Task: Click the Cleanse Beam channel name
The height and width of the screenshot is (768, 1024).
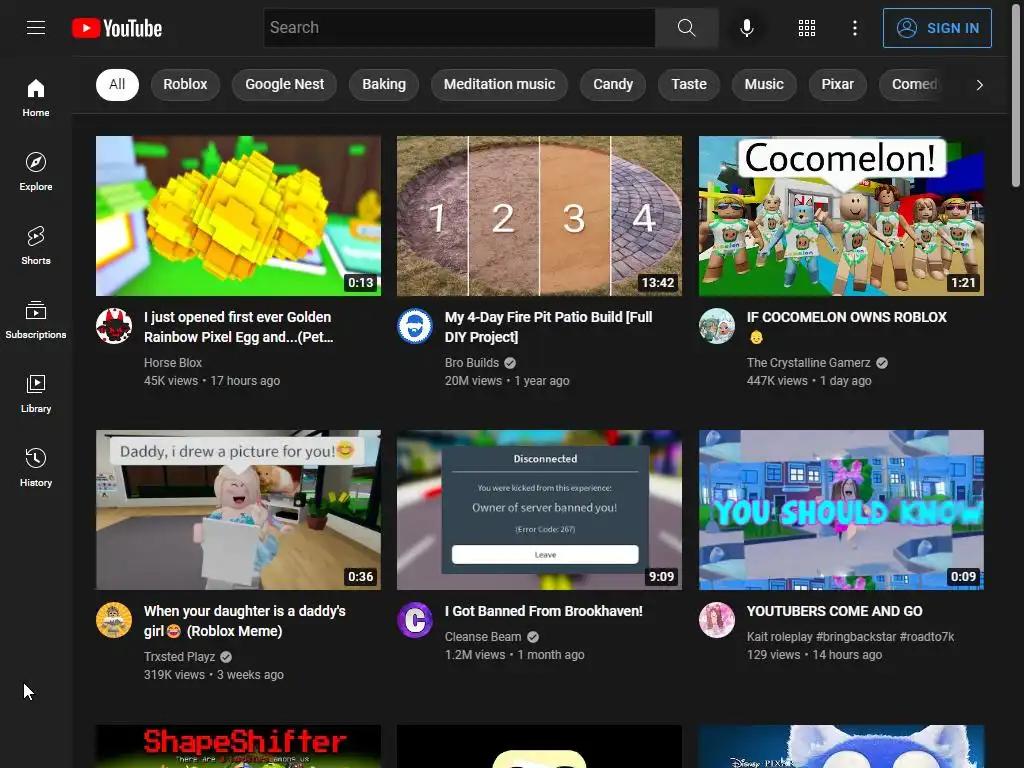Action: click(483, 637)
